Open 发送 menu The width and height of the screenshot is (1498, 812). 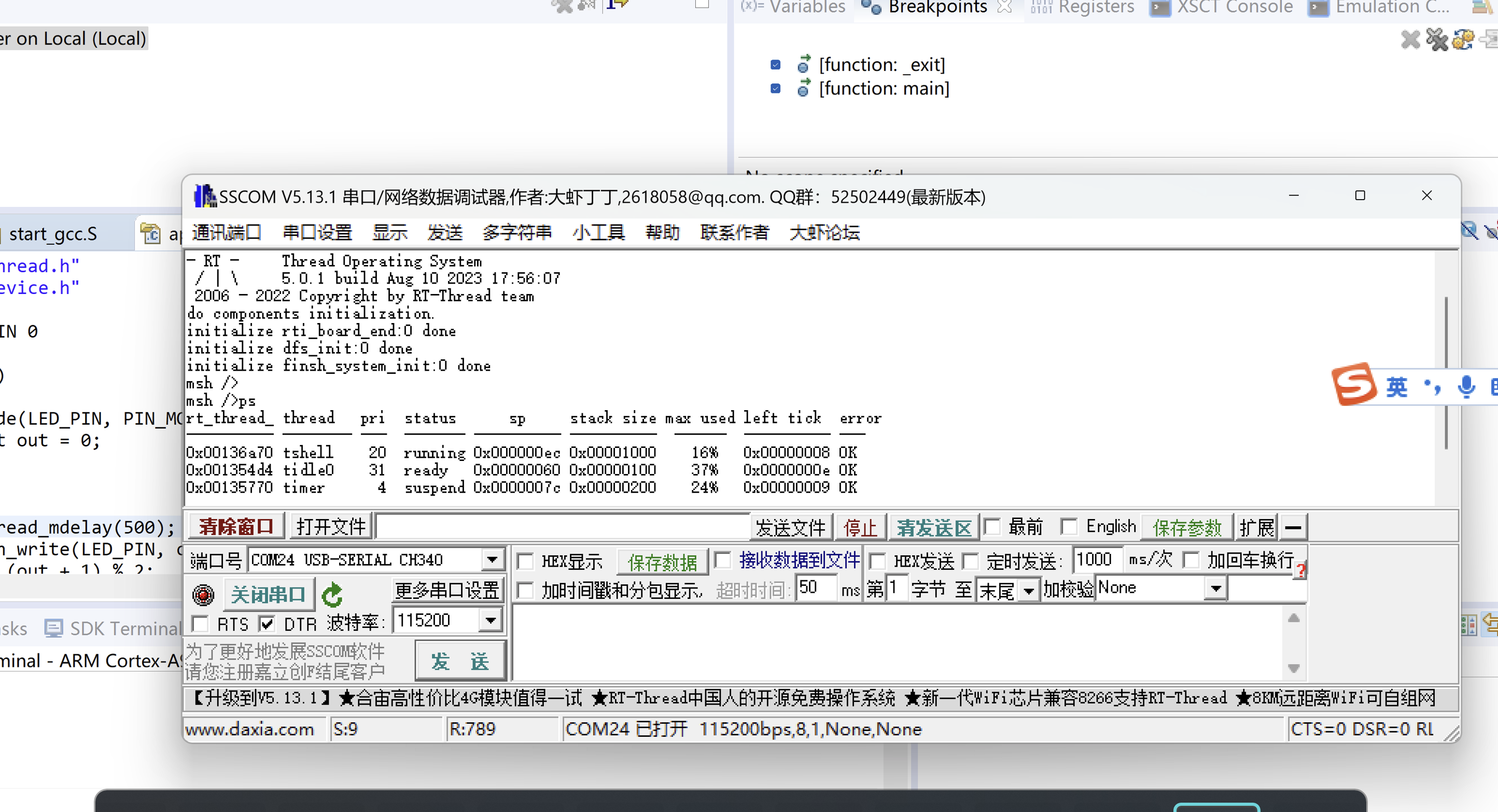pyautogui.click(x=445, y=233)
